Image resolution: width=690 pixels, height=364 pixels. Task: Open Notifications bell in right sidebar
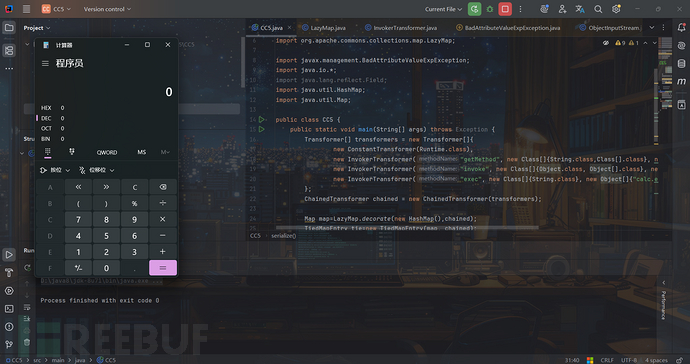click(x=682, y=28)
